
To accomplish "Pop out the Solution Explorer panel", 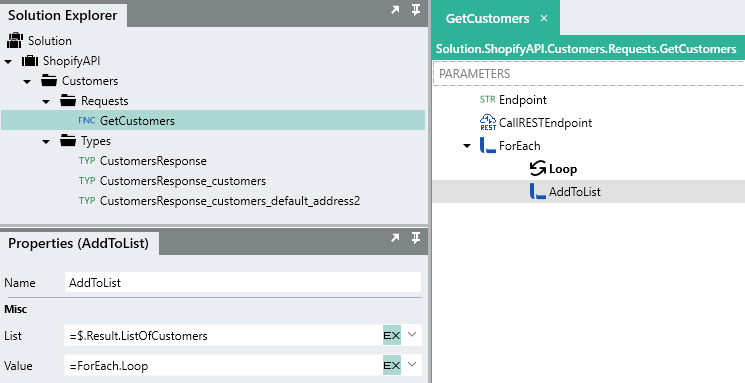I will (x=395, y=10).
